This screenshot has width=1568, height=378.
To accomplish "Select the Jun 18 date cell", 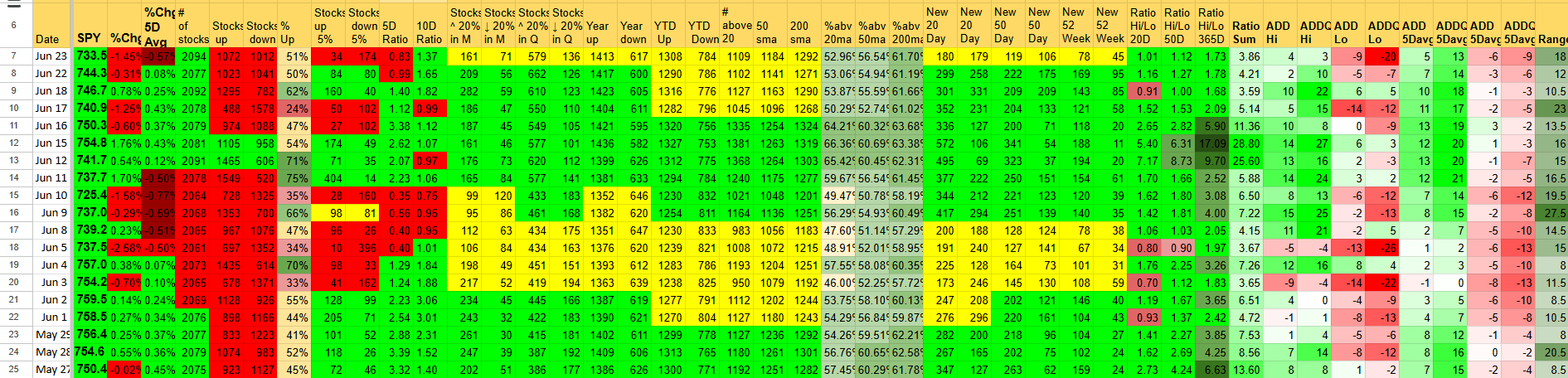I will pyautogui.click(x=51, y=91).
